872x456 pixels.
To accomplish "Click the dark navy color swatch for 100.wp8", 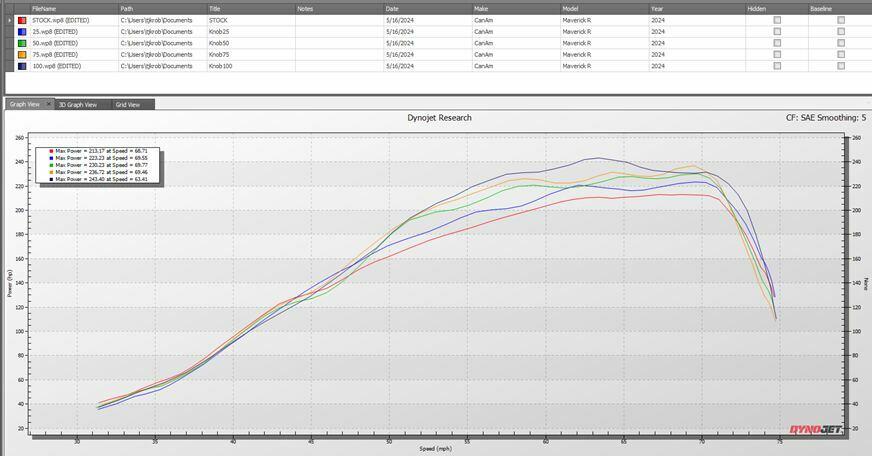I will click(x=22, y=66).
